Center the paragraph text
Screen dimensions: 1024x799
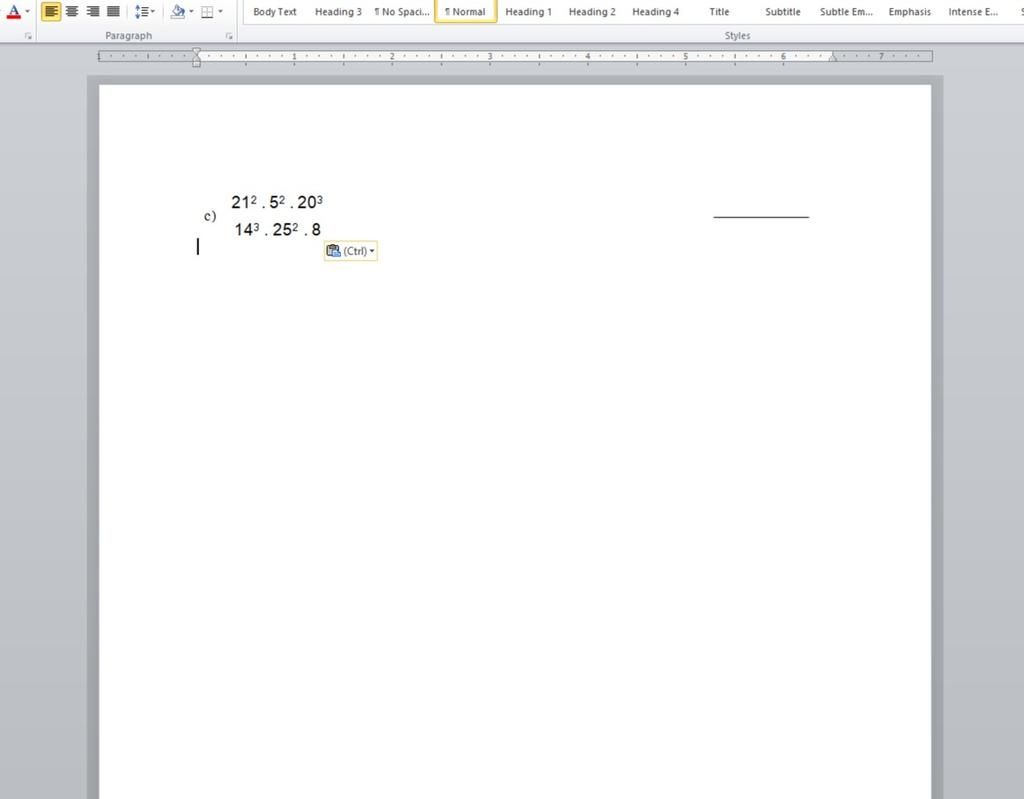[x=72, y=11]
